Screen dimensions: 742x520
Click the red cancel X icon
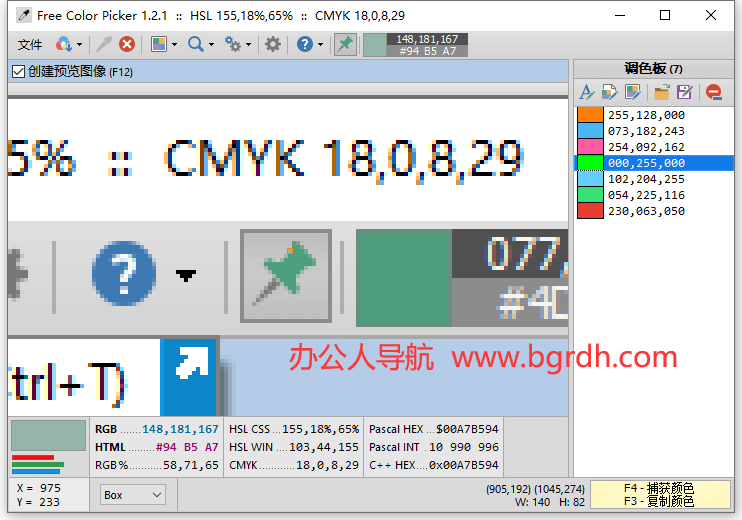point(127,44)
